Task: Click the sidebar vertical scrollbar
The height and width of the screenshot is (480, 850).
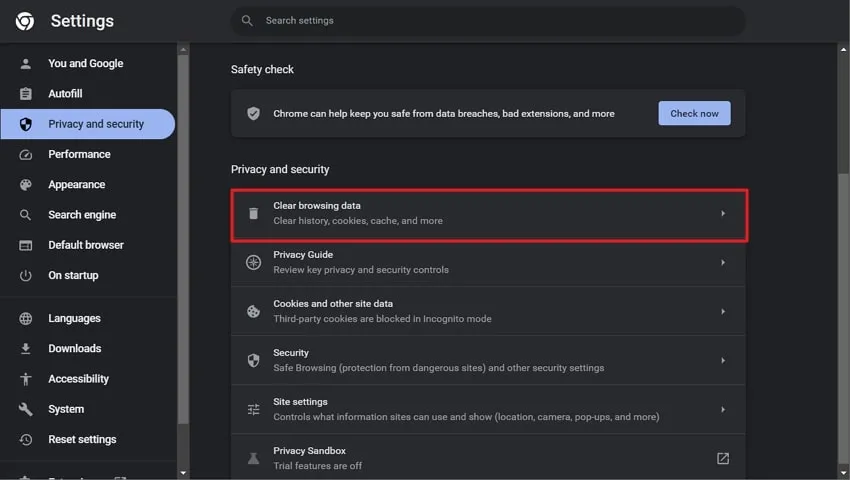Action: click(183, 250)
